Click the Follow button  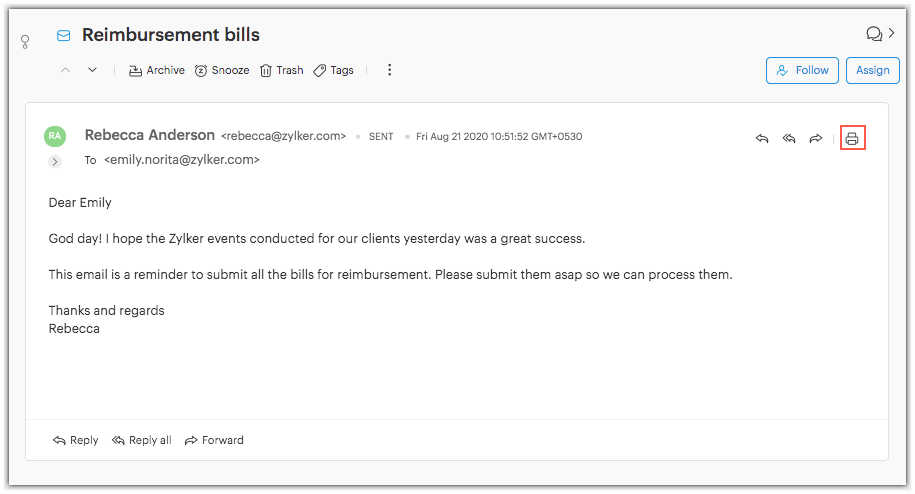802,70
